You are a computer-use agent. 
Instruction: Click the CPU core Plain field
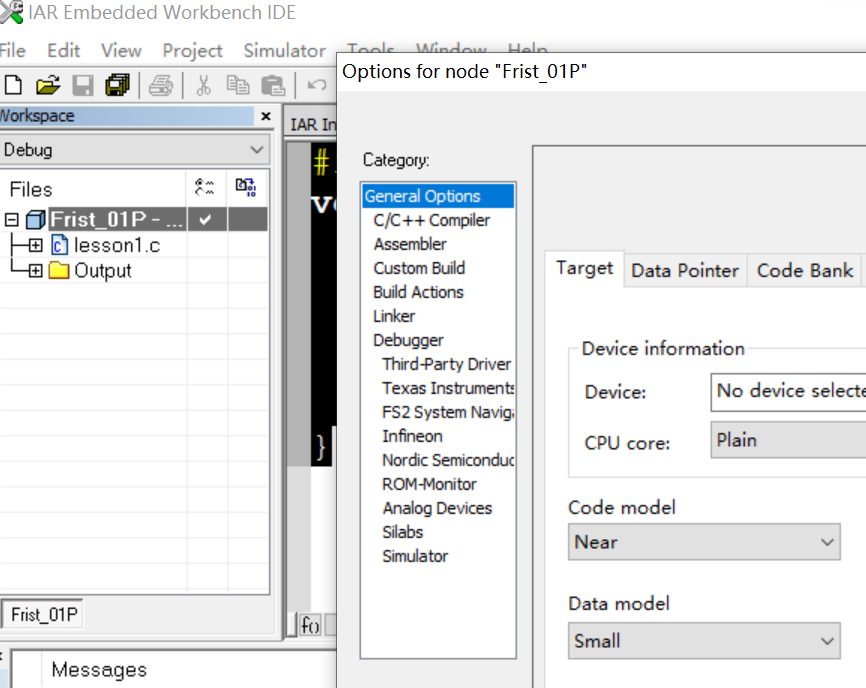pyautogui.click(x=788, y=440)
